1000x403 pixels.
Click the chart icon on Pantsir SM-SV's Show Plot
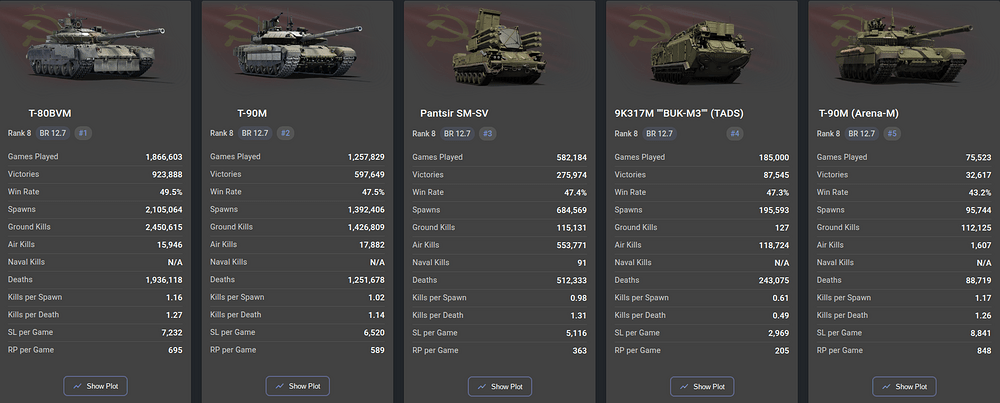click(x=482, y=386)
